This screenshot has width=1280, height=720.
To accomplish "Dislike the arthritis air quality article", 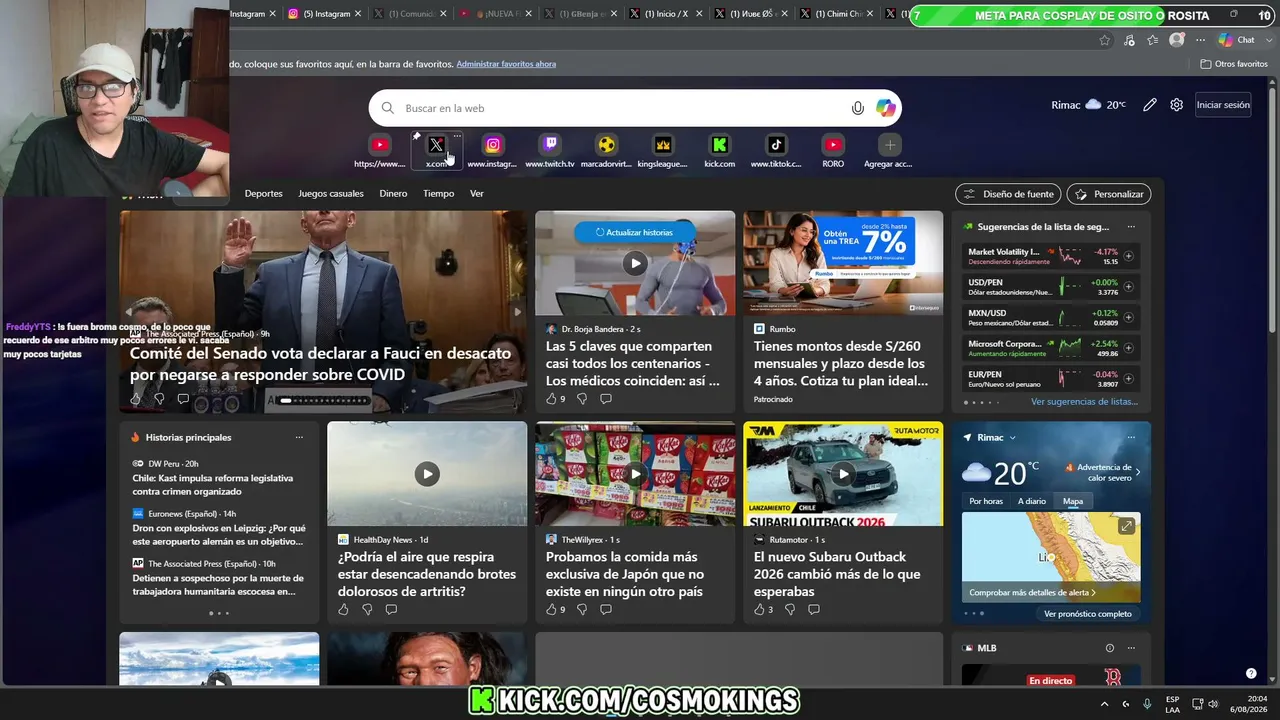I will point(367,609).
